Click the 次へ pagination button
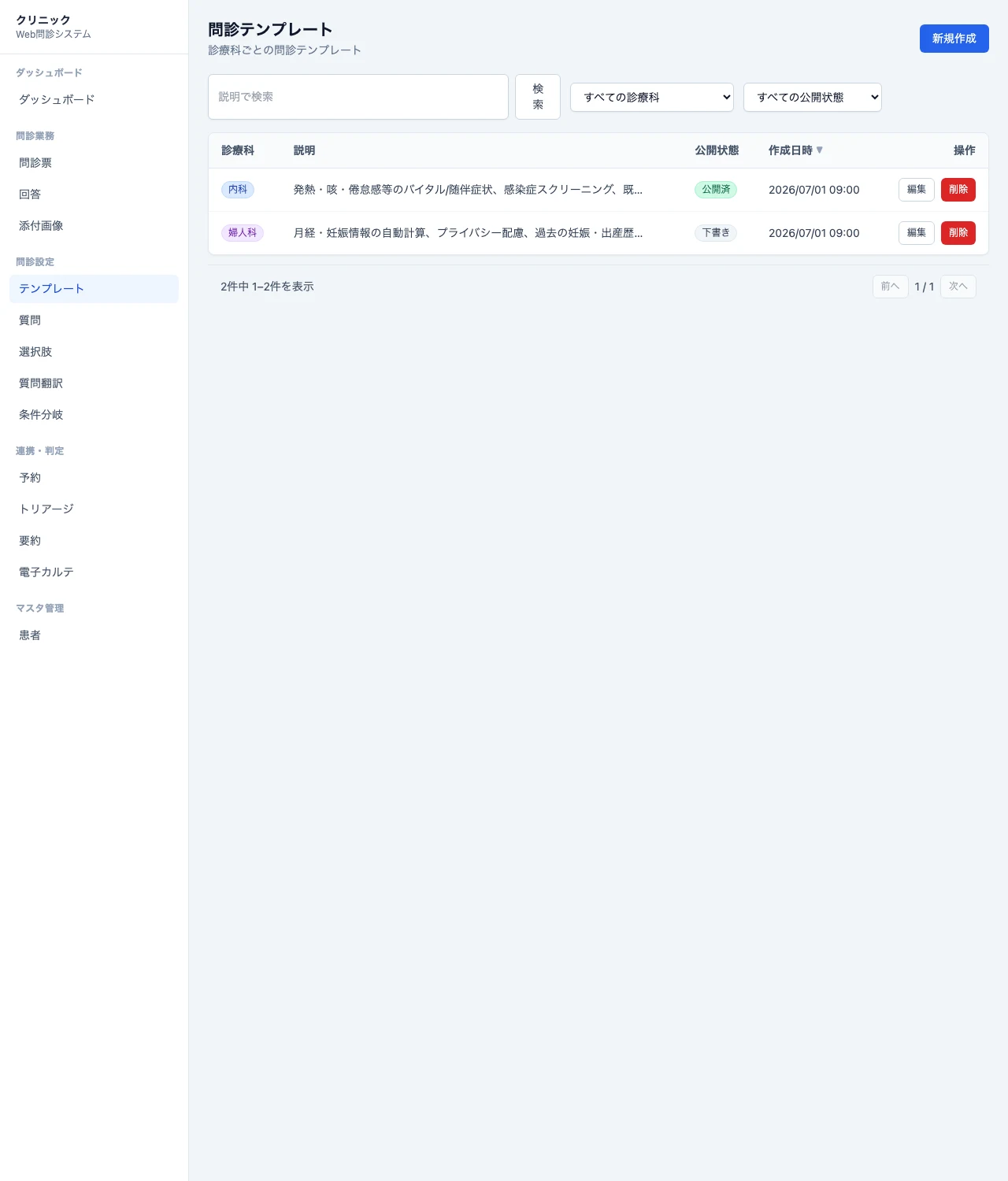The width and height of the screenshot is (1008, 1181). (958, 287)
